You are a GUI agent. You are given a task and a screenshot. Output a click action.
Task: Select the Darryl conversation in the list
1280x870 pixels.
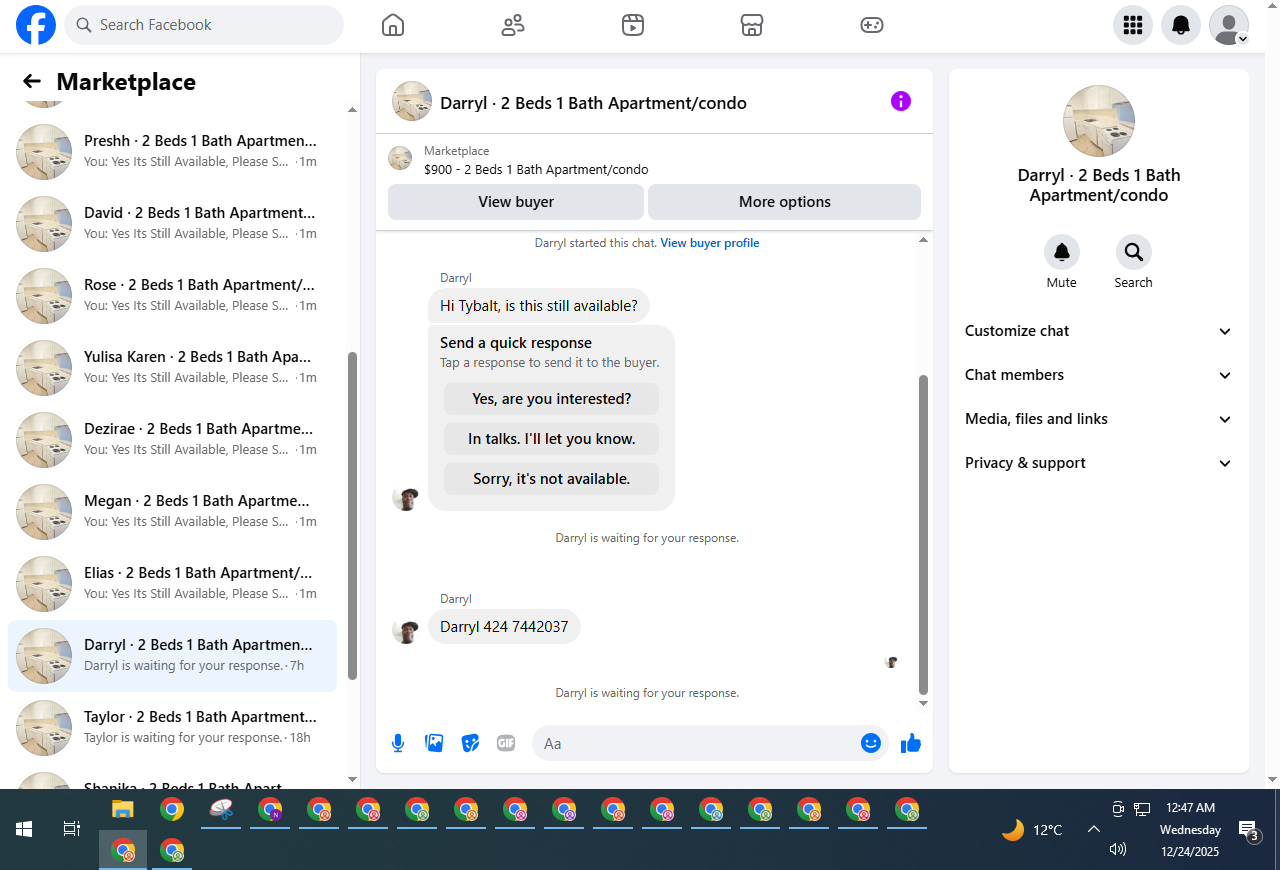pos(172,656)
